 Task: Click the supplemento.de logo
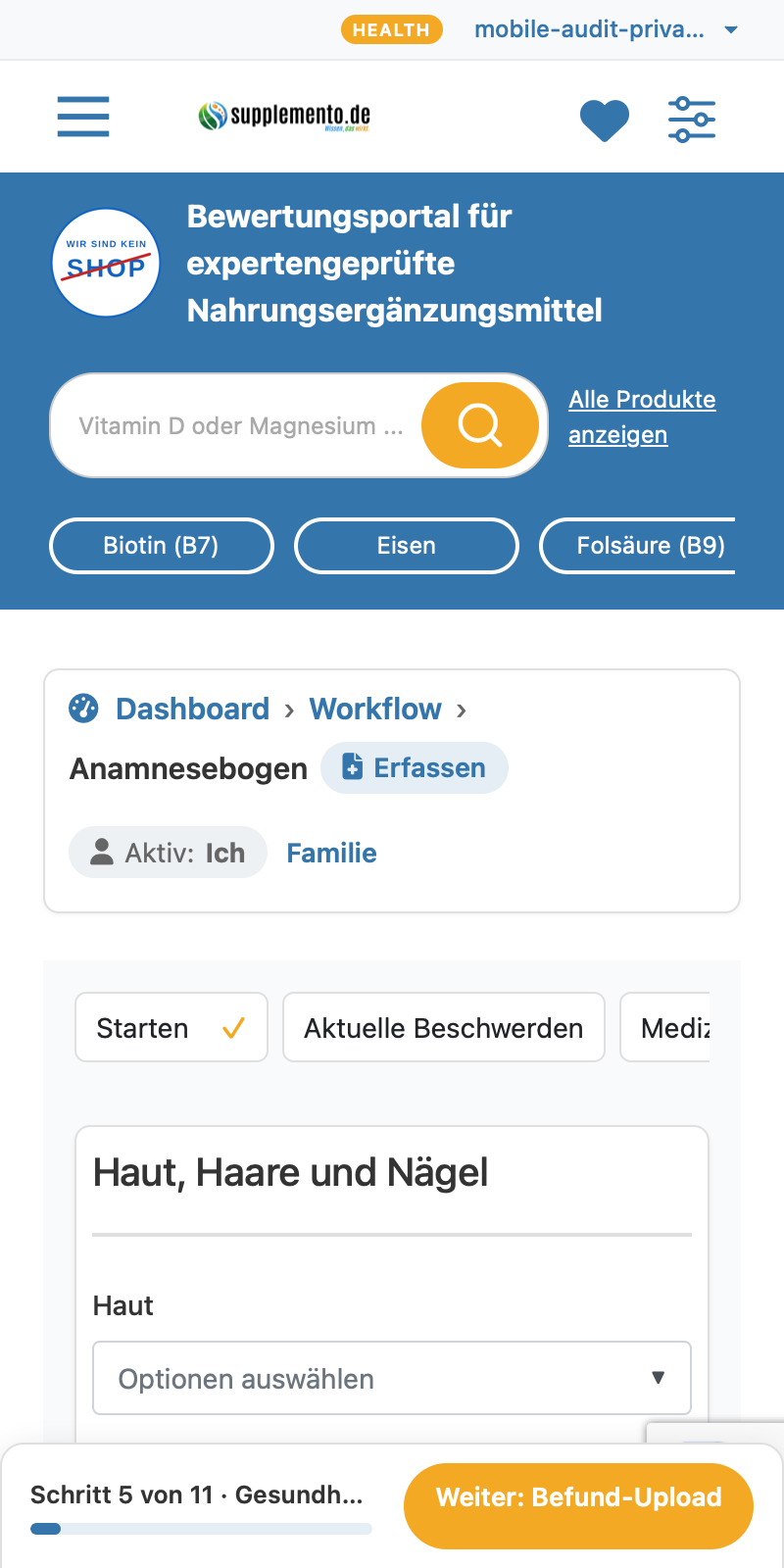[284, 117]
